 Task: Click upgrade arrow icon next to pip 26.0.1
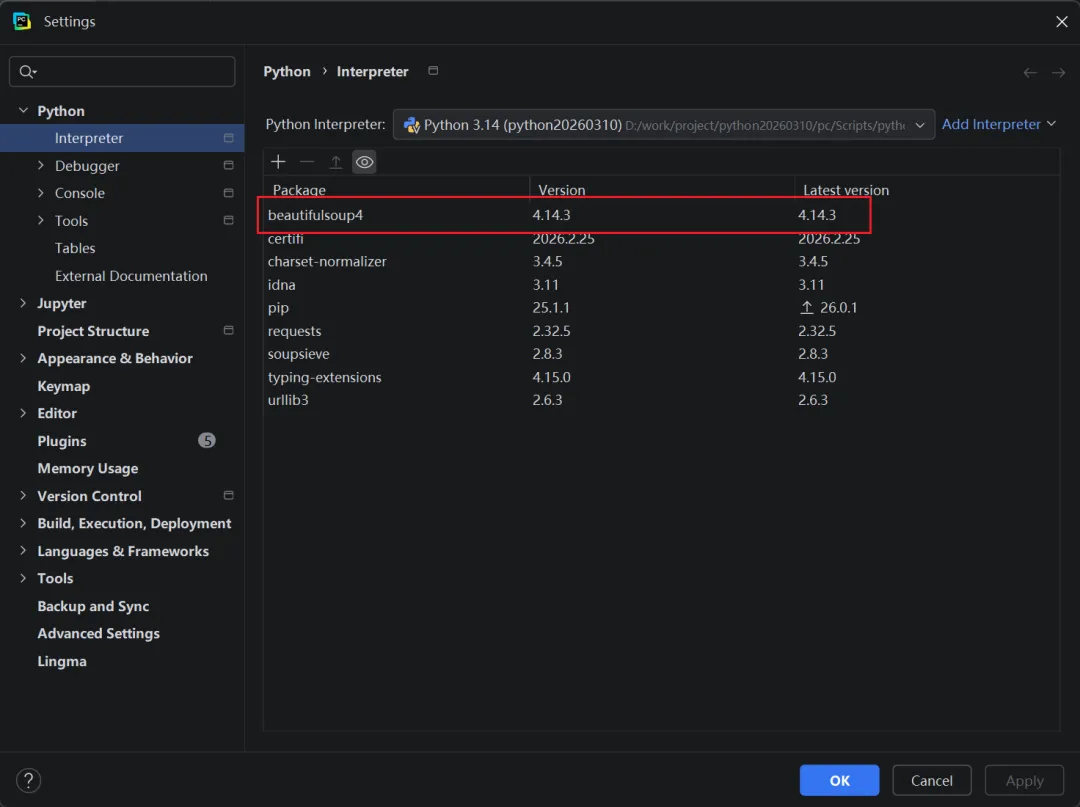(x=807, y=308)
